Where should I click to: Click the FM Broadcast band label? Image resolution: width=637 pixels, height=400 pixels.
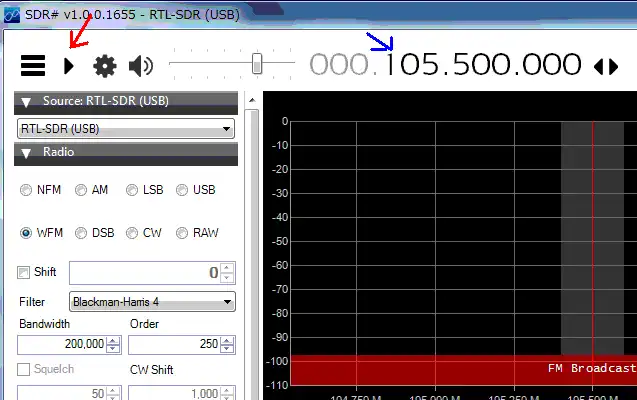[x=592, y=368]
